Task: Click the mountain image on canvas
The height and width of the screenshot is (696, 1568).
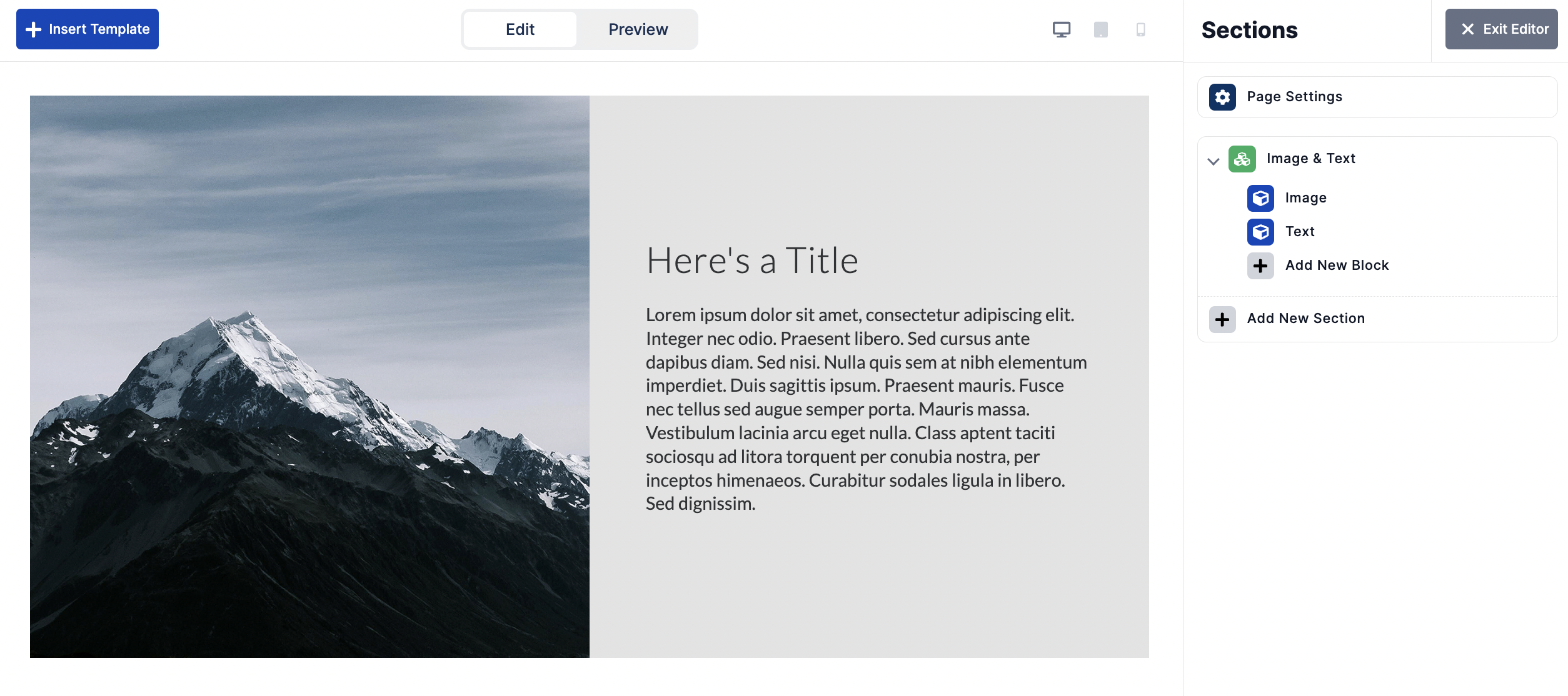Action: 309,376
